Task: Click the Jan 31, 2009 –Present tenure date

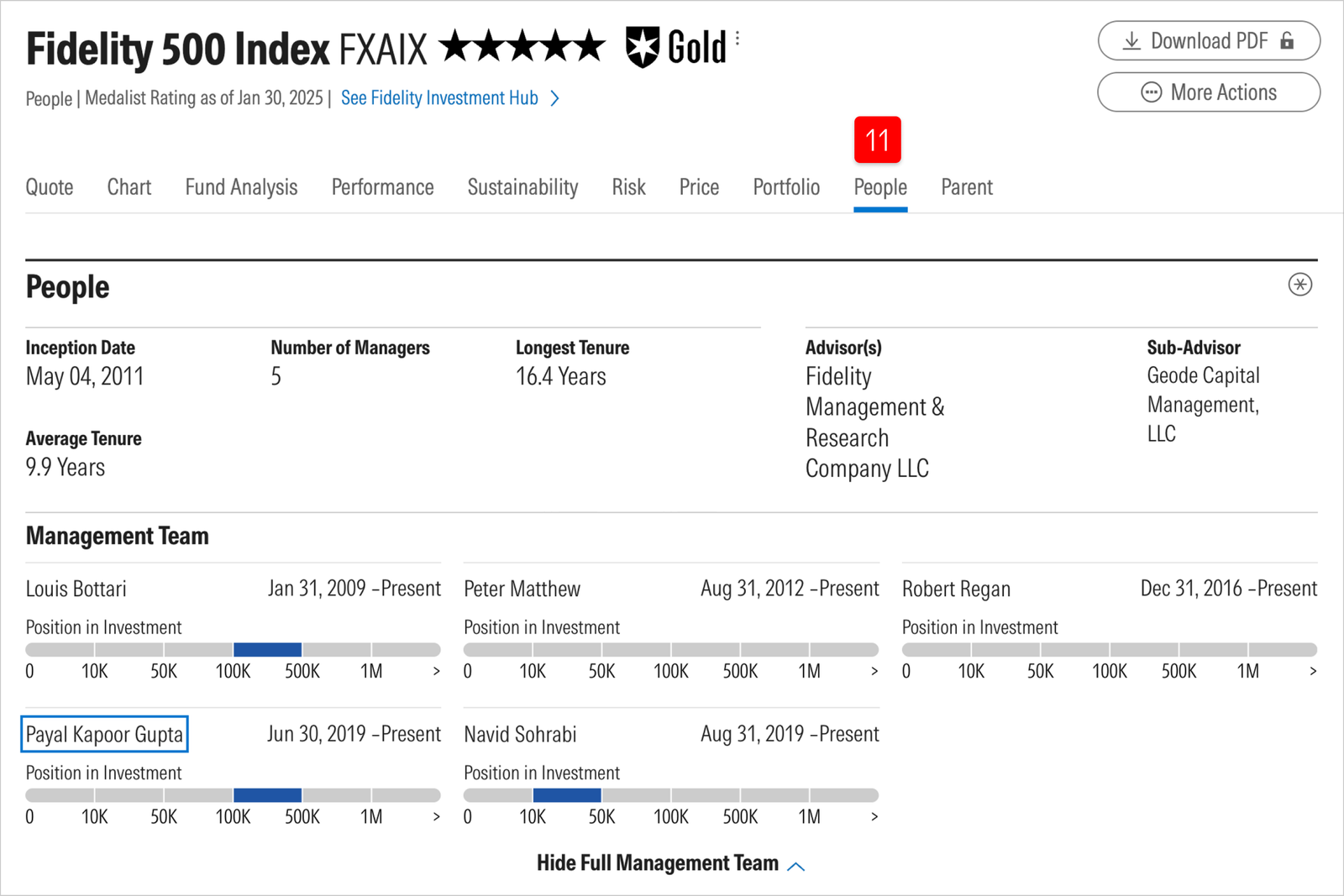Action: (x=354, y=589)
